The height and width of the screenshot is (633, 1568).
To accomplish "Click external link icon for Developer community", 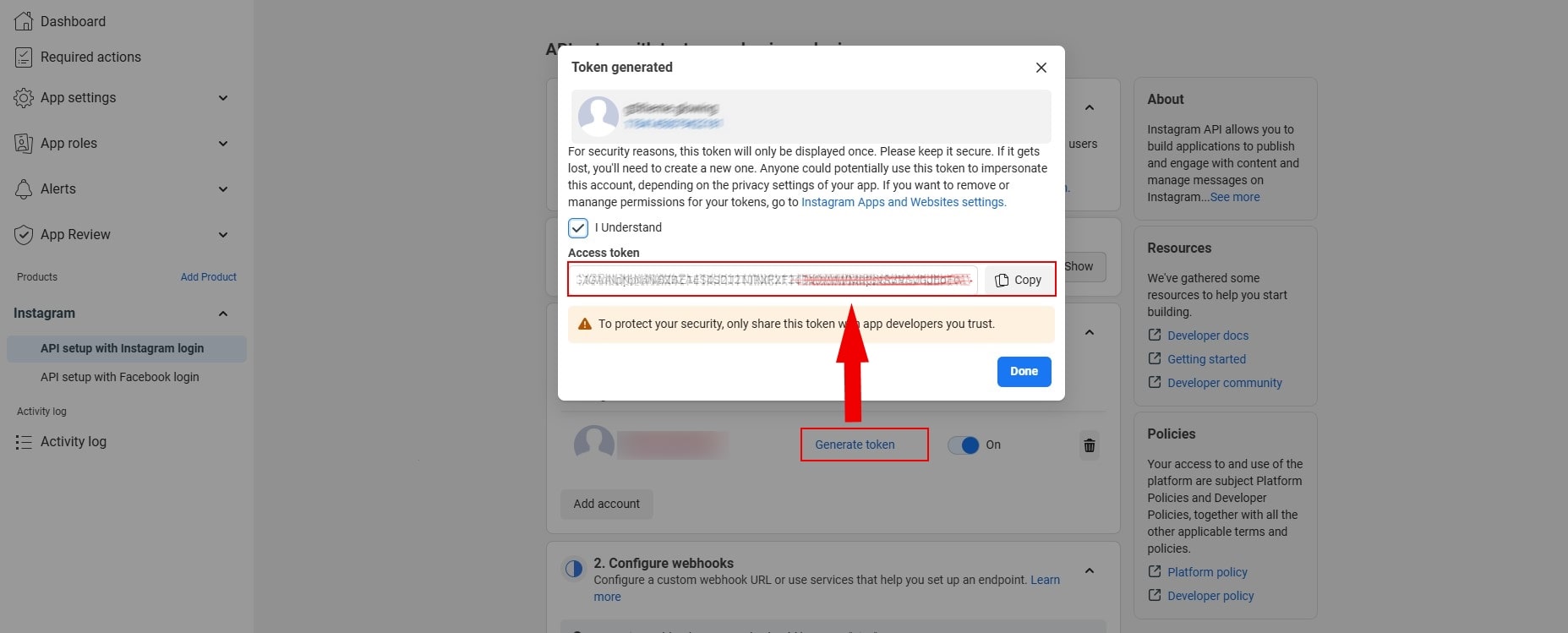I will pos(1155,382).
